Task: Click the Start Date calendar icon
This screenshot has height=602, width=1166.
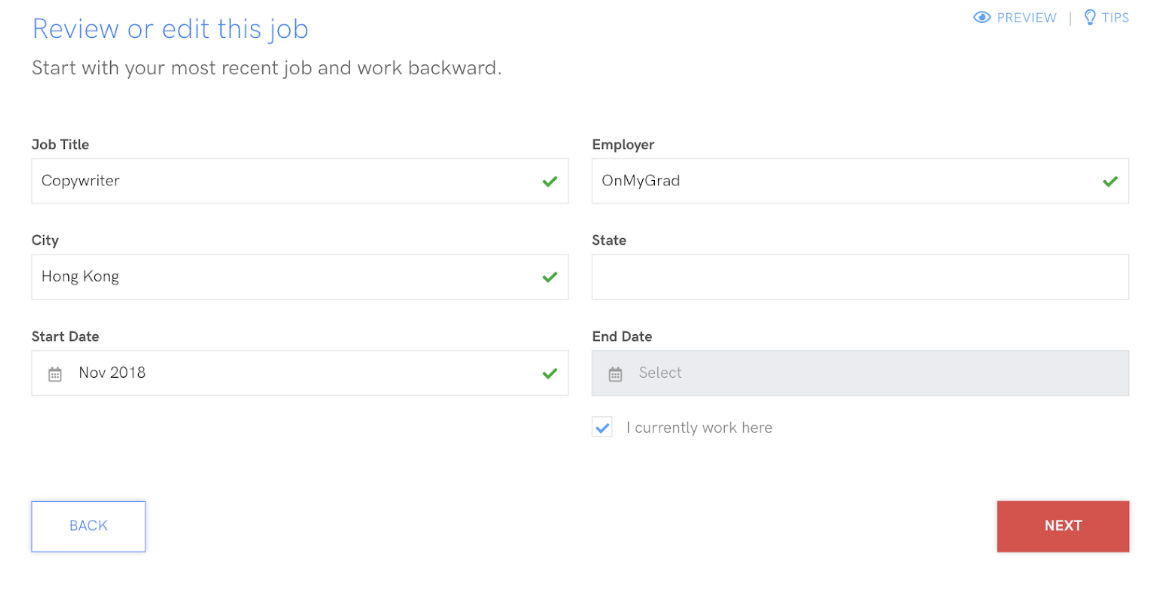Action: [55, 374]
